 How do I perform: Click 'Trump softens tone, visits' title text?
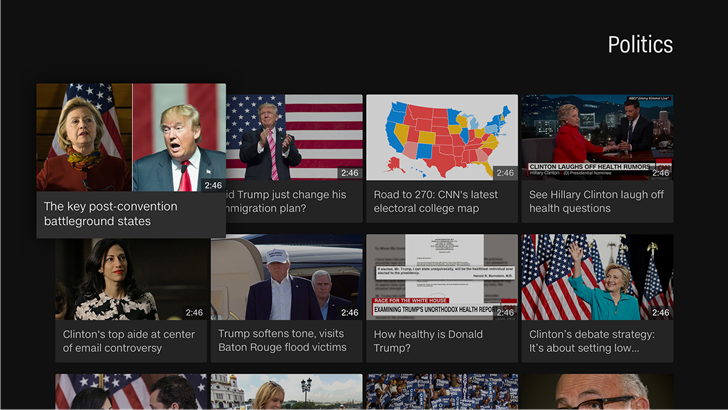click(x=281, y=333)
